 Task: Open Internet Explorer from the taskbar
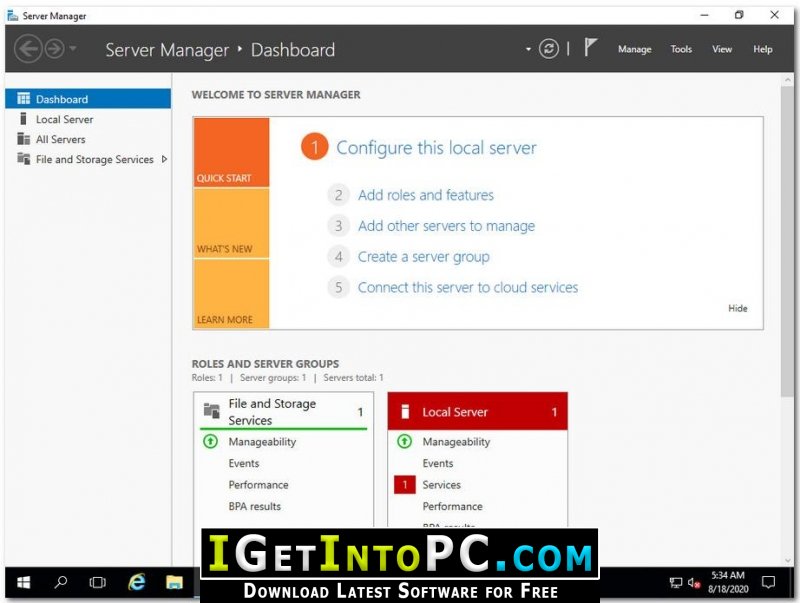[x=137, y=582]
